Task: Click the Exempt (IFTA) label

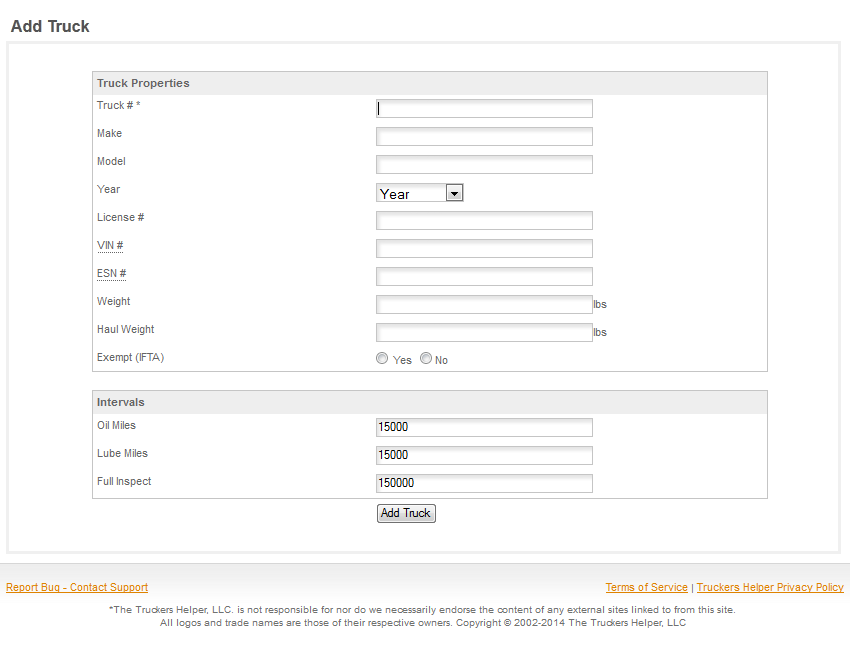Action: (131, 358)
